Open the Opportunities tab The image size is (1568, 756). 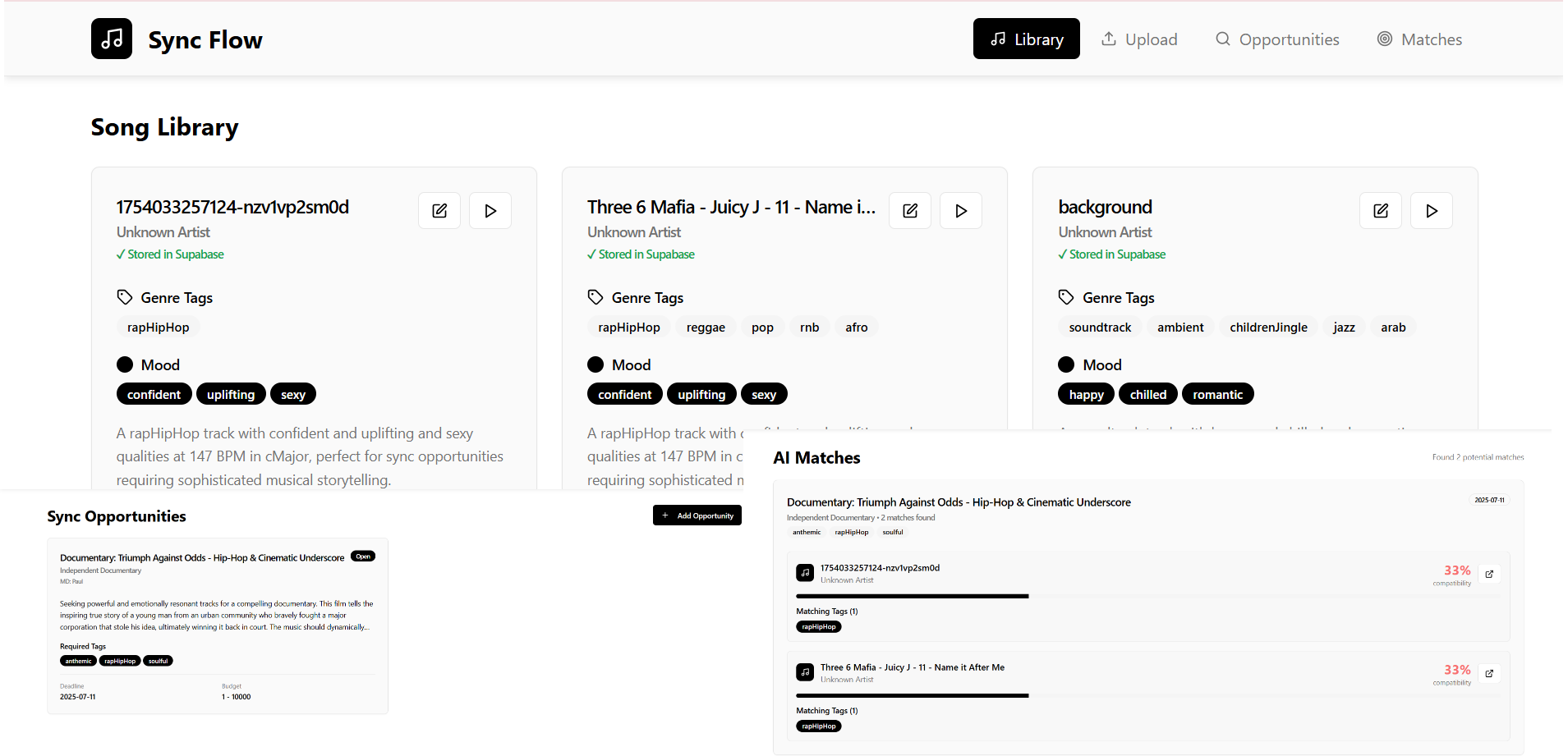pyautogui.click(x=1277, y=39)
